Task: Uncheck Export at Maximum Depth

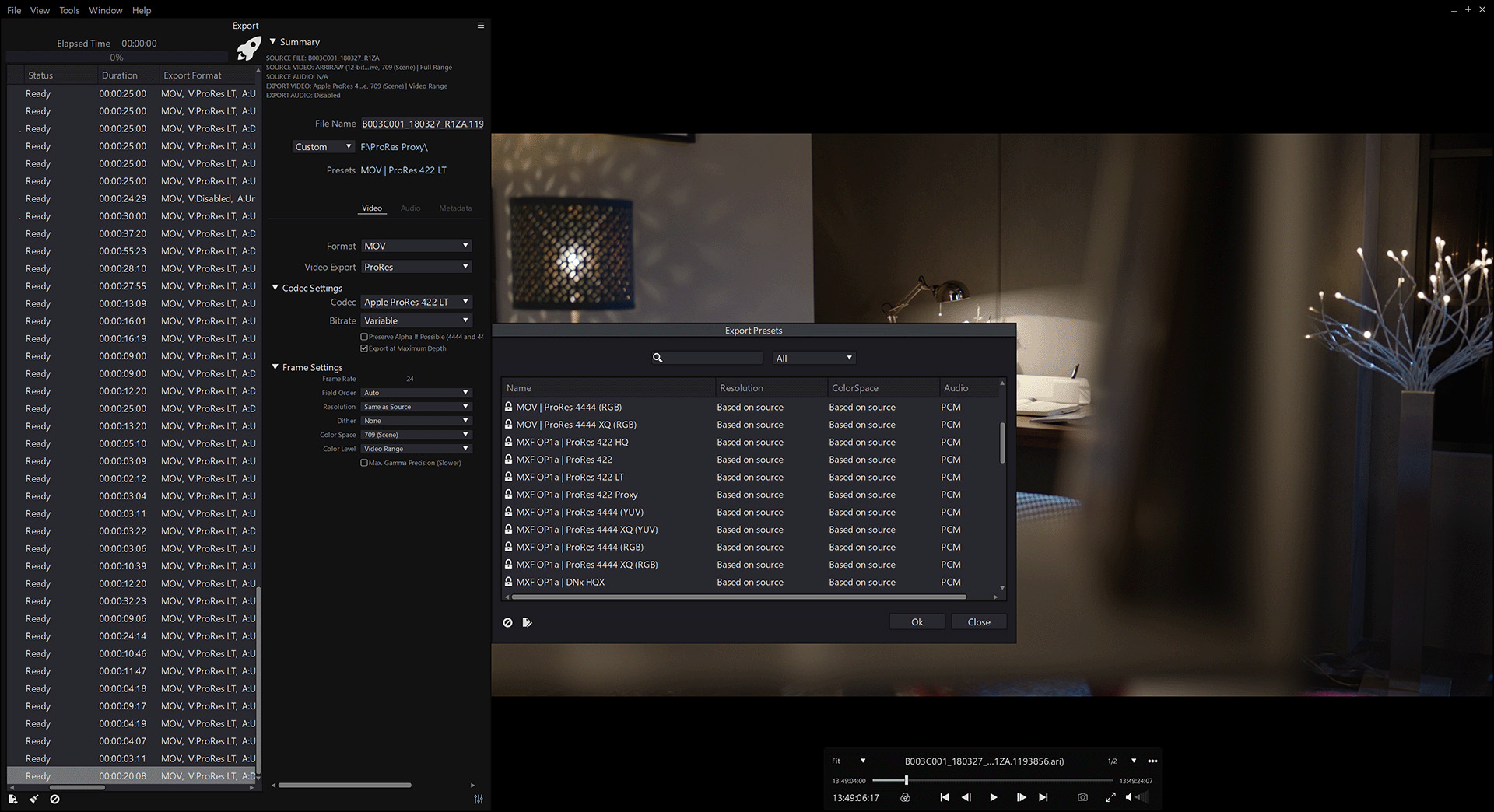Action: (364, 348)
